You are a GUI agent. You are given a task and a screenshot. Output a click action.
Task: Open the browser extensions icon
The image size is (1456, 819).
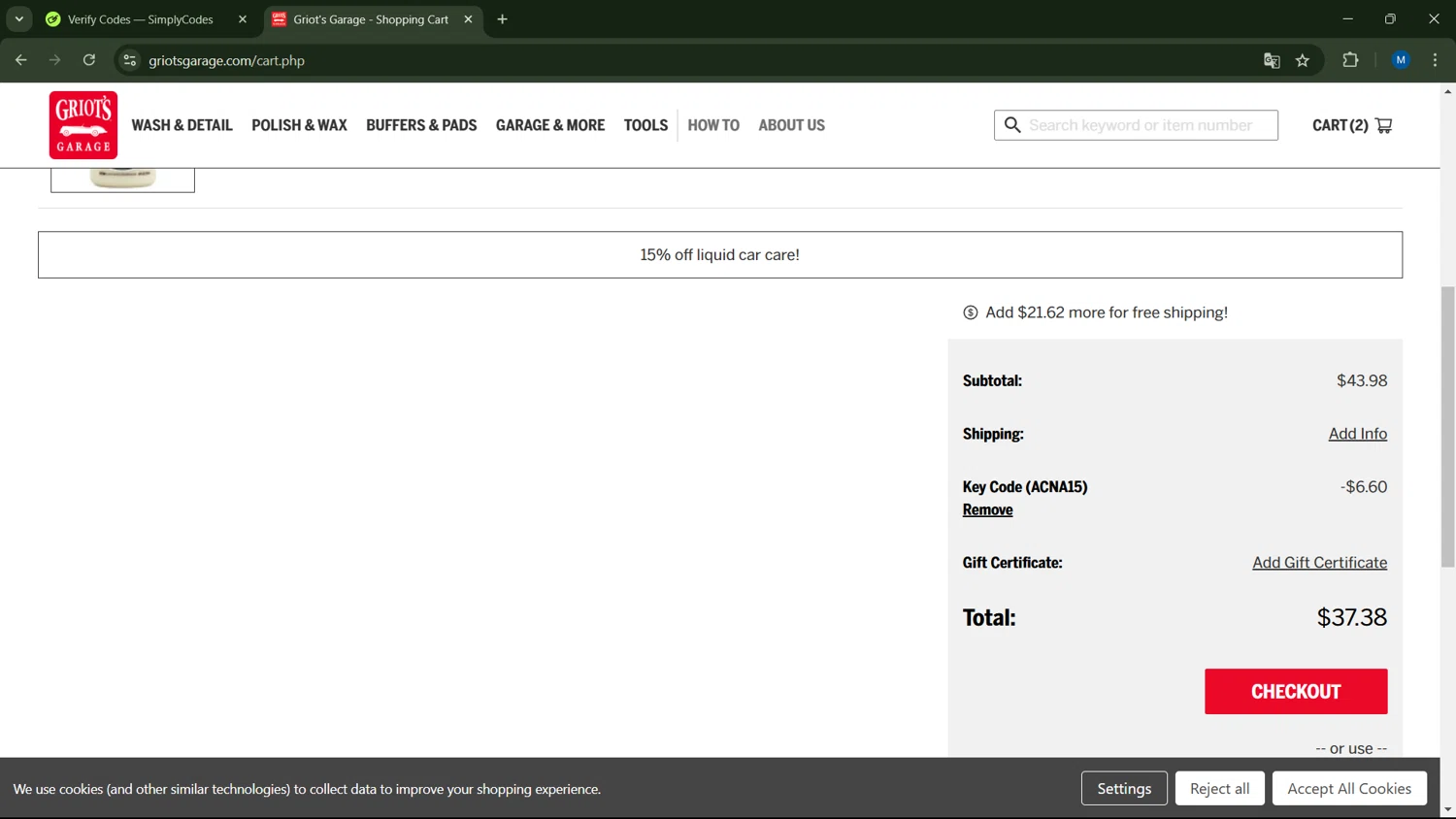click(x=1350, y=60)
